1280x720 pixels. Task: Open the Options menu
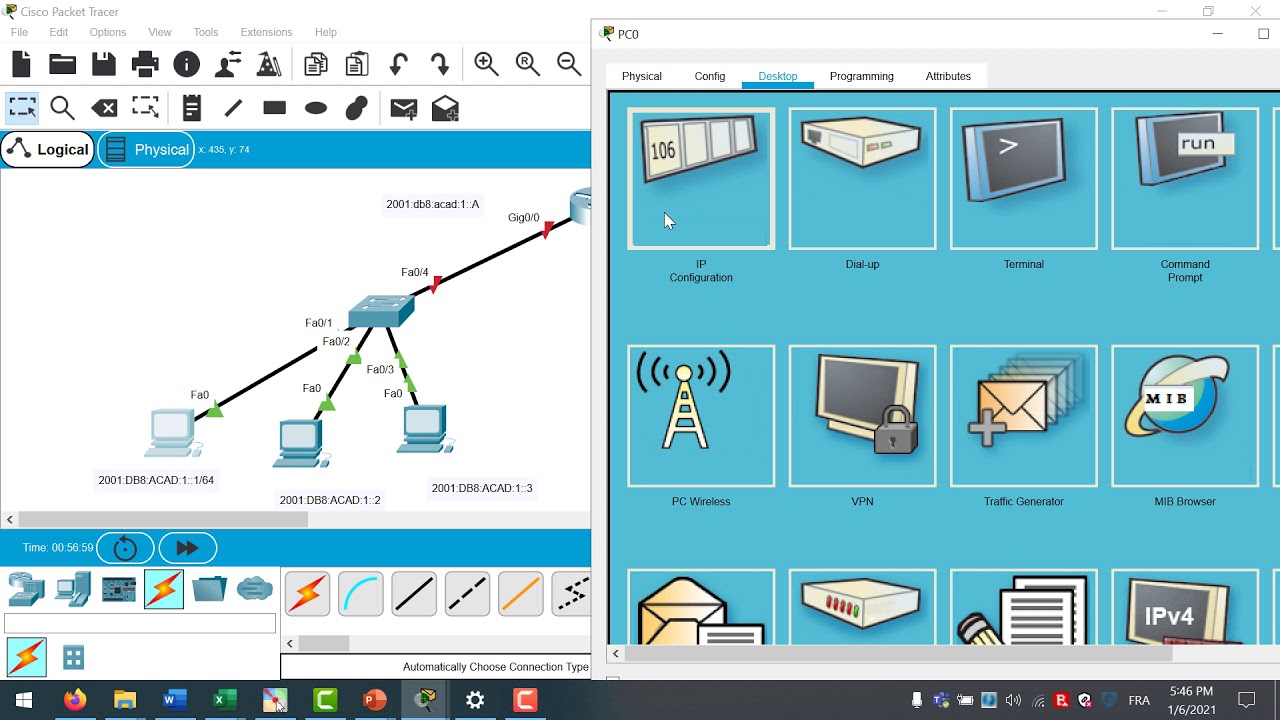(108, 32)
